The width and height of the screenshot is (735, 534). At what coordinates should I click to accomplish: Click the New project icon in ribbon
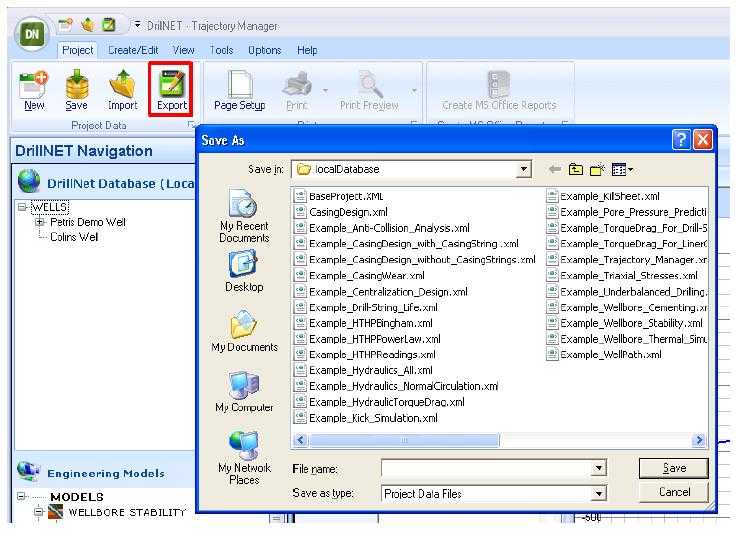[34, 83]
